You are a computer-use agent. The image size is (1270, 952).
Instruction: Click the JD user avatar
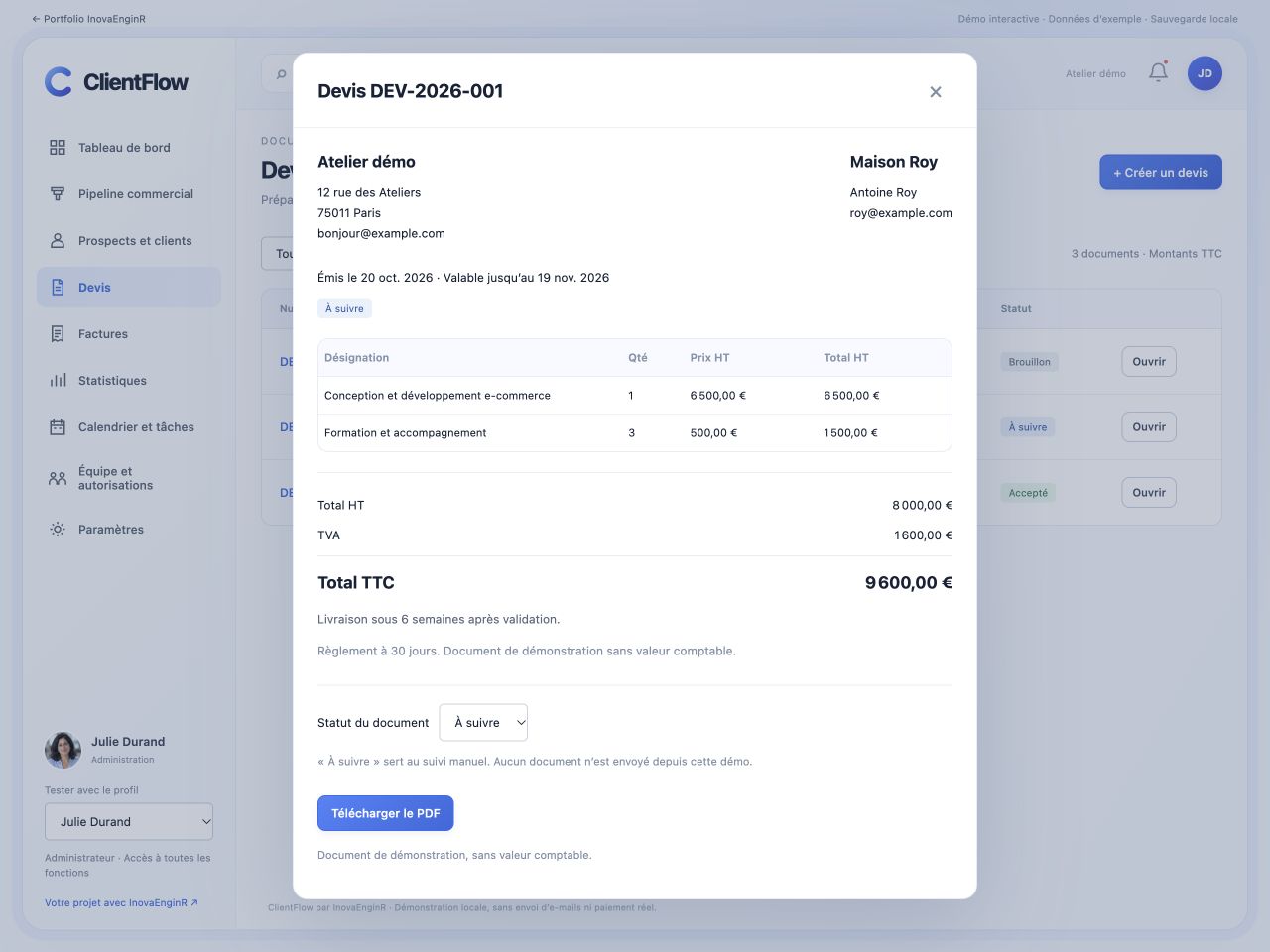pos(1205,73)
